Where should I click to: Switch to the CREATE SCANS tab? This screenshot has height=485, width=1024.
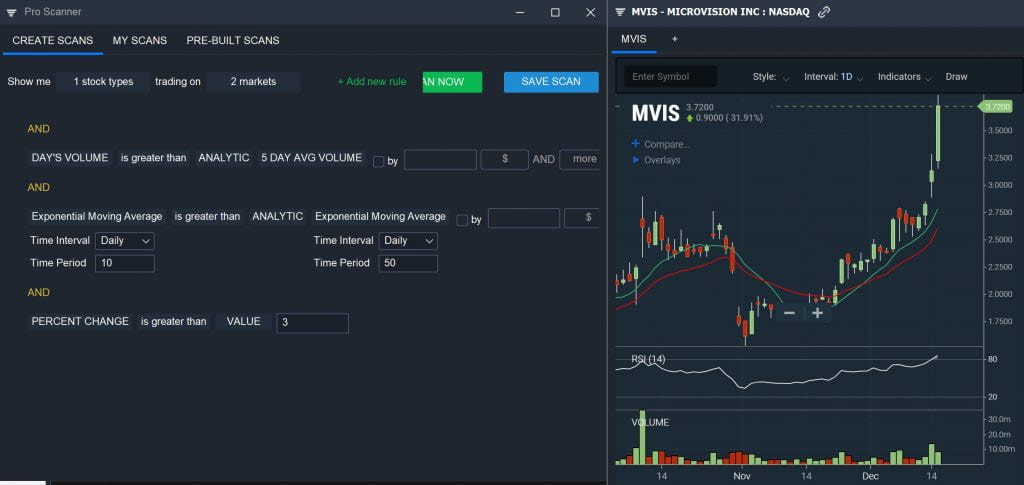[x=53, y=40]
